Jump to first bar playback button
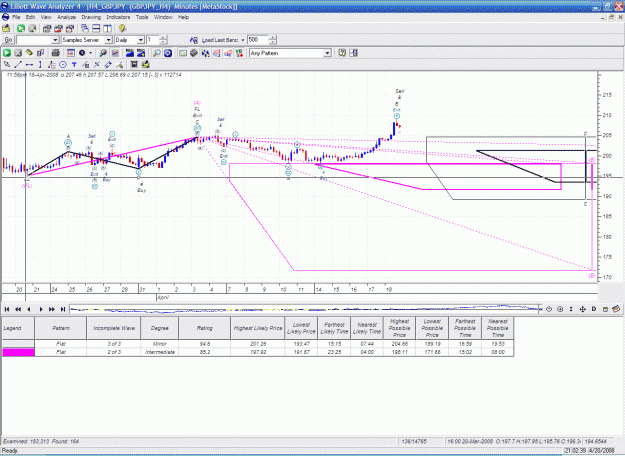 7,309
